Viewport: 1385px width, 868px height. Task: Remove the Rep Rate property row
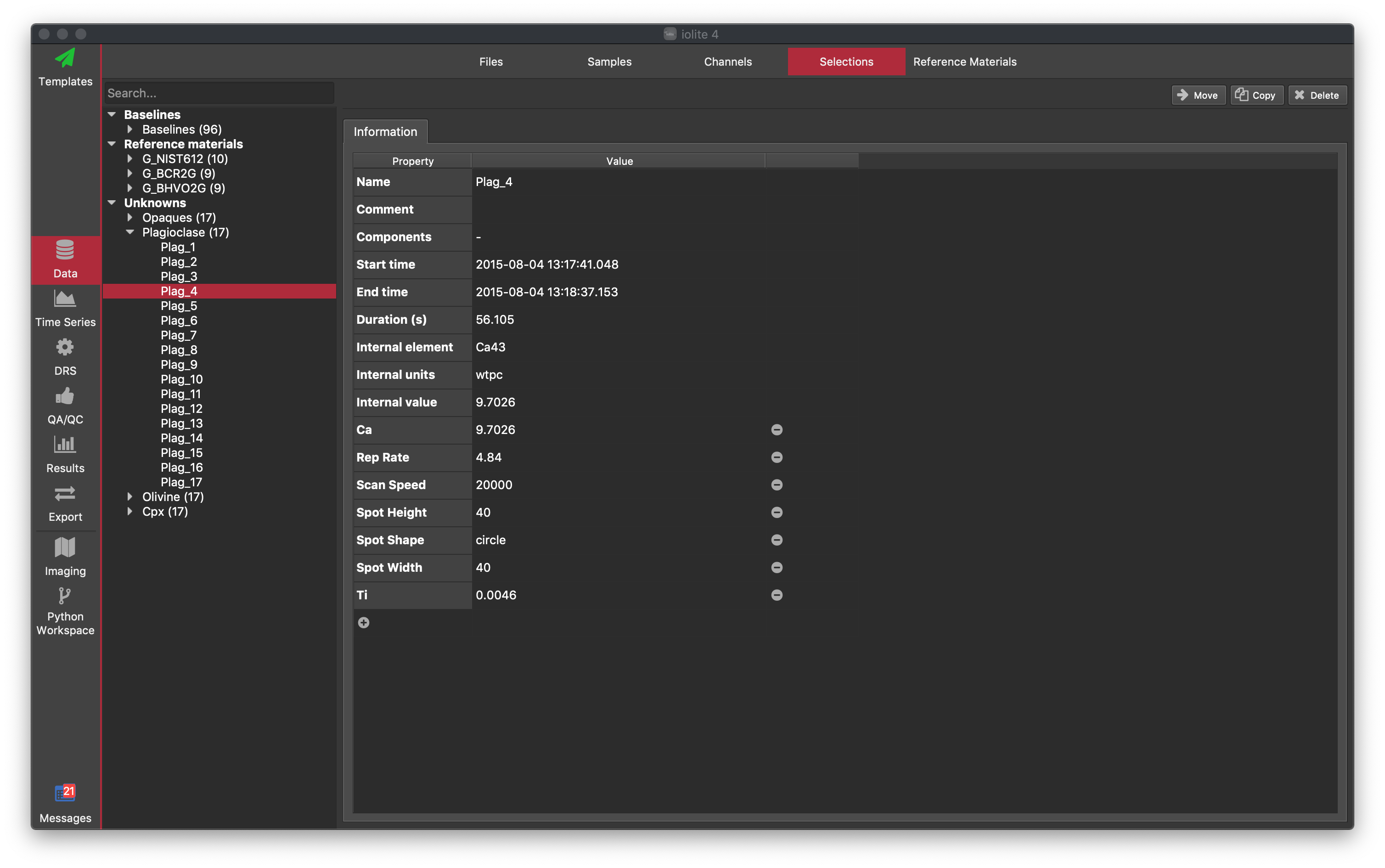click(777, 457)
